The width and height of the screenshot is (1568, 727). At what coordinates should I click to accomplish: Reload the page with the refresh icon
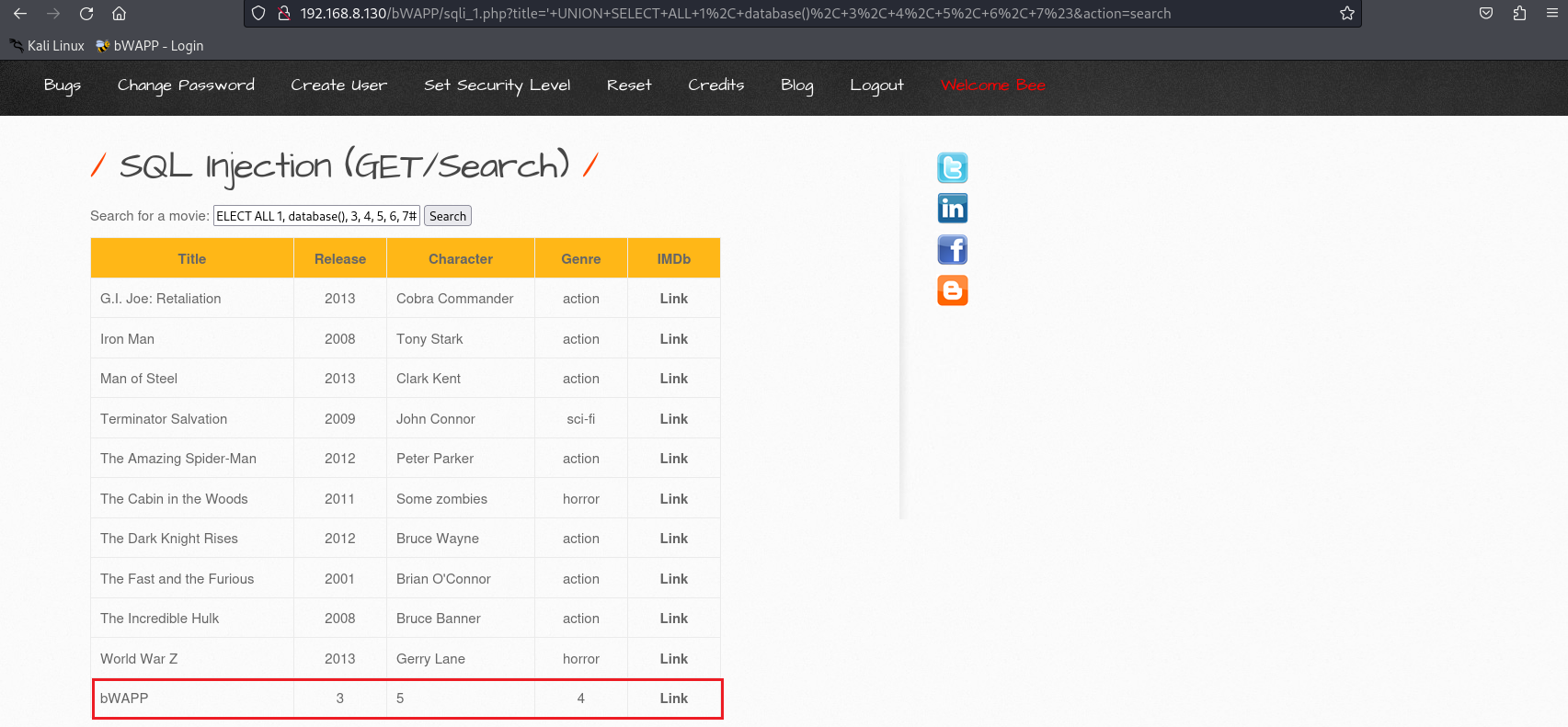pos(86,14)
